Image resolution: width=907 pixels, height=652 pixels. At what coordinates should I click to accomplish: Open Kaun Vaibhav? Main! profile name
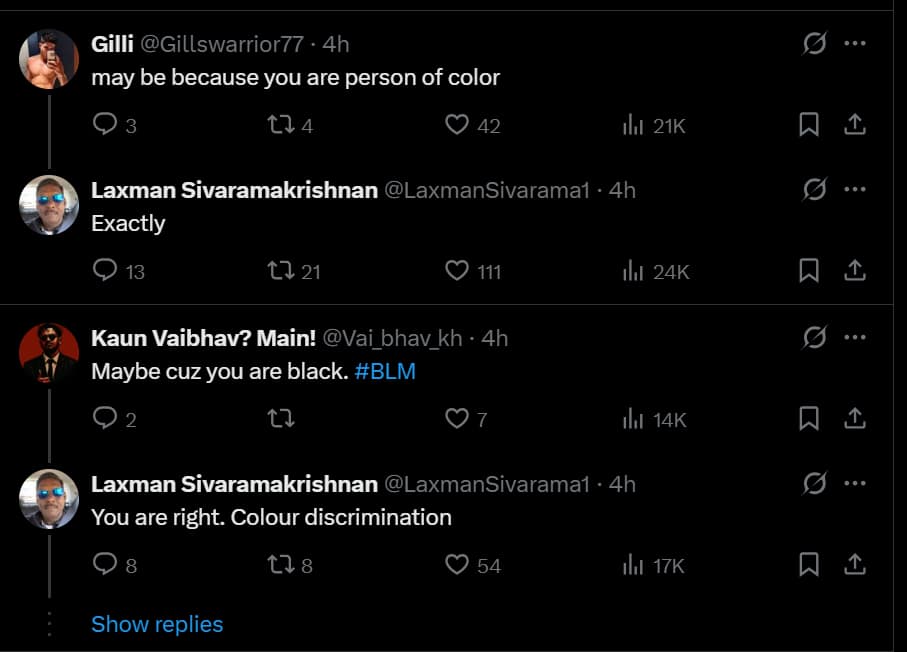203,338
